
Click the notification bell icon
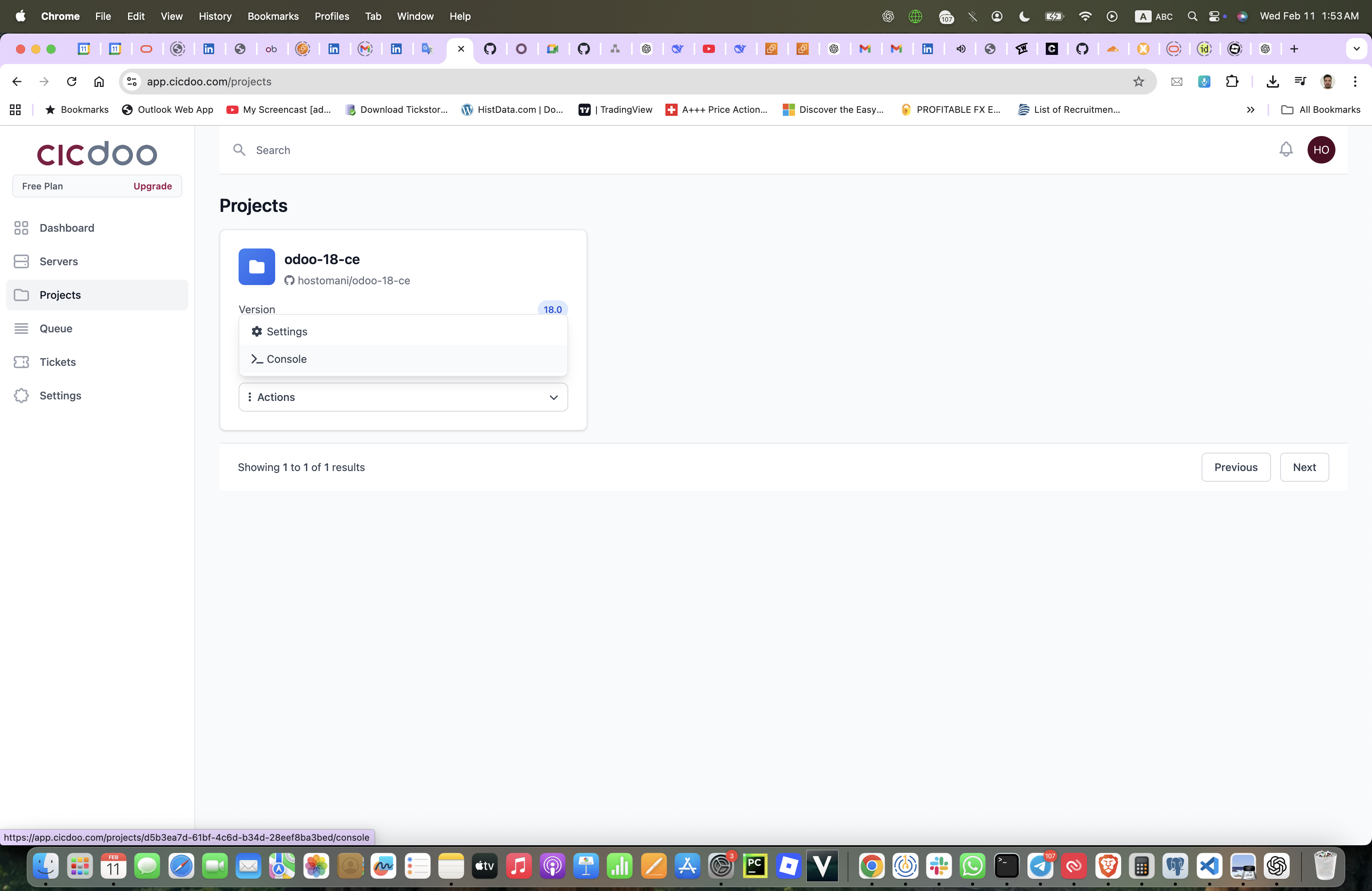tap(1285, 150)
